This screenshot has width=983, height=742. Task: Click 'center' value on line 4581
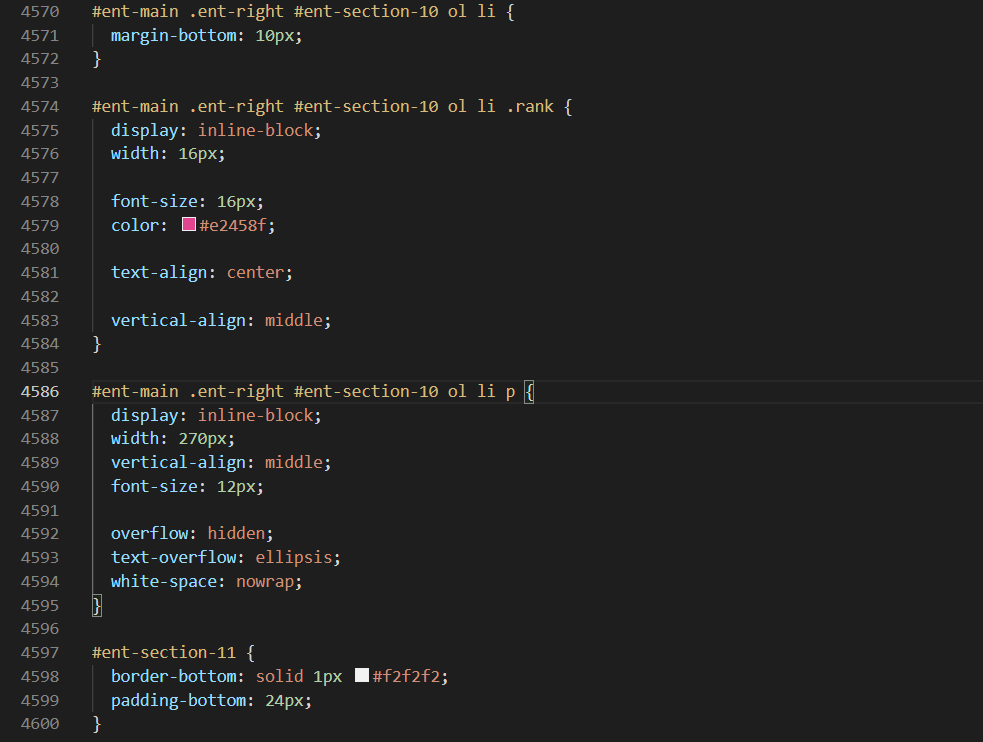pyautogui.click(x=256, y=273)
